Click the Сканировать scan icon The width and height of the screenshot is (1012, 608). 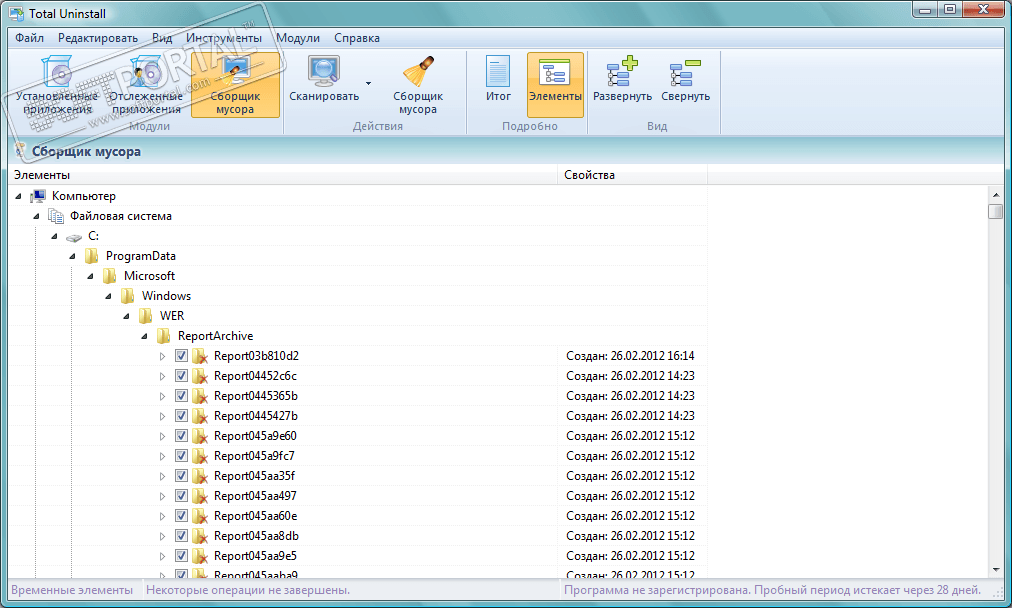pos(324,71)
